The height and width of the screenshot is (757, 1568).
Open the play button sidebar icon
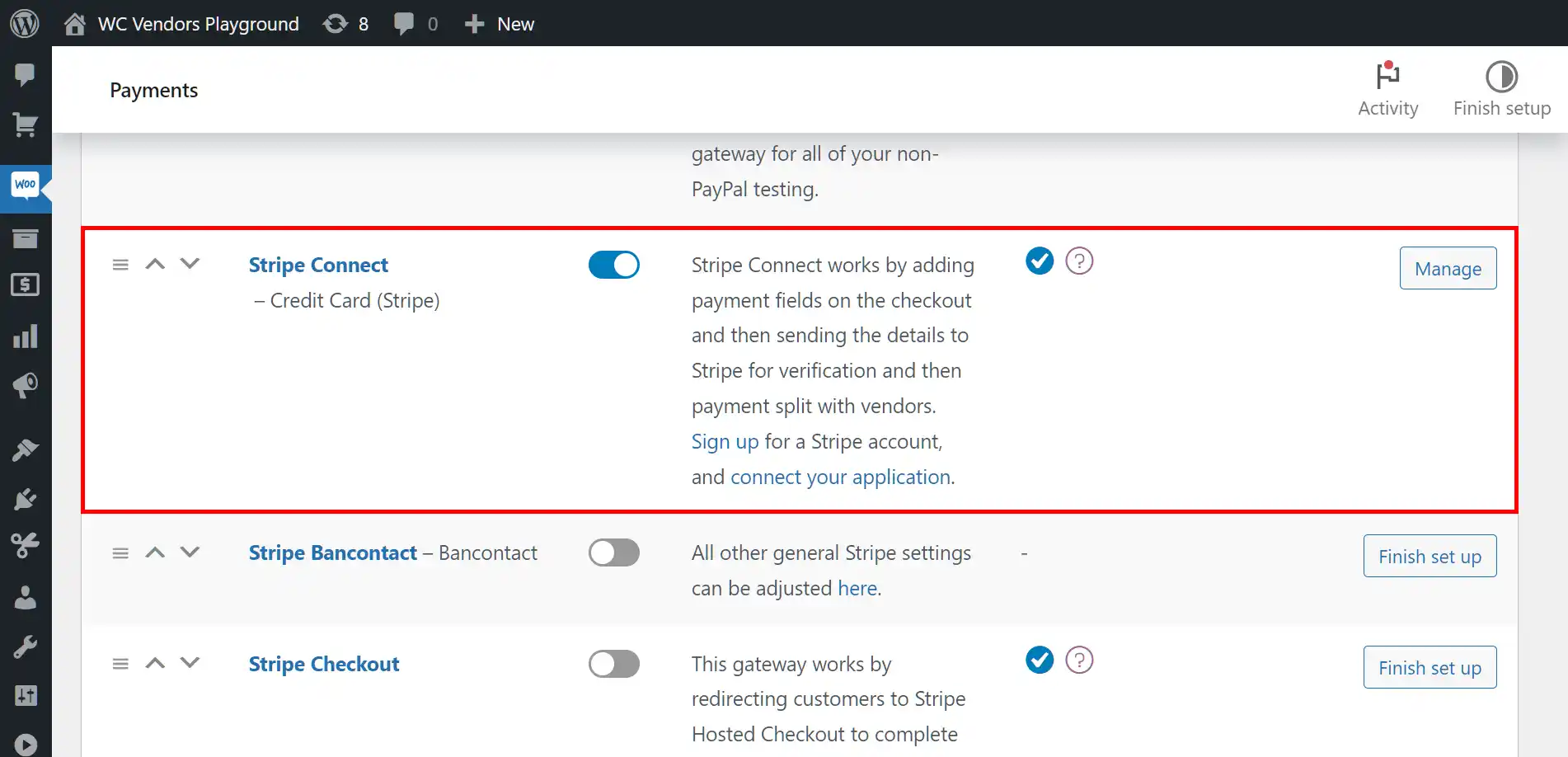(x=26, y=745)
